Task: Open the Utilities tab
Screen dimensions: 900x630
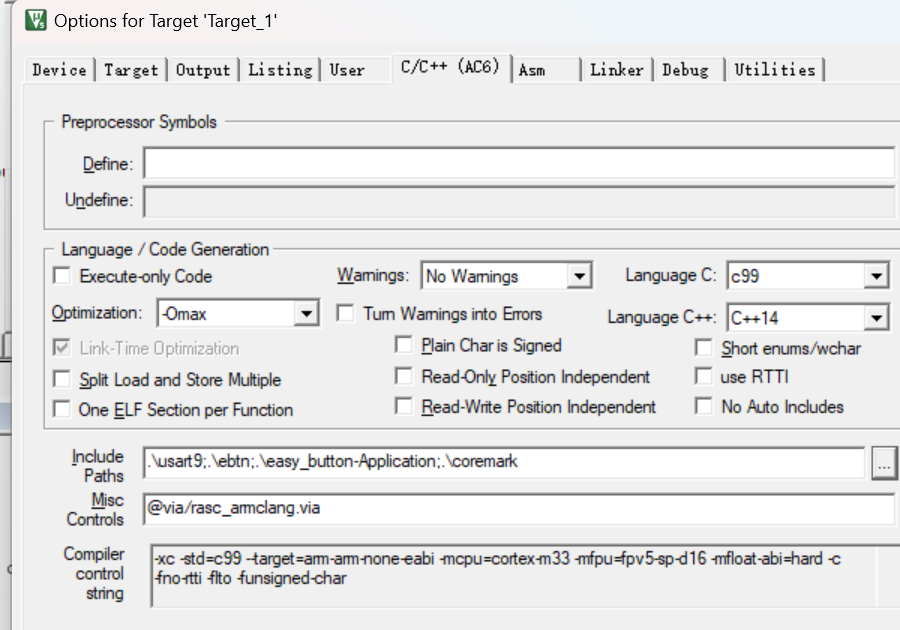Action: (775, 70)
